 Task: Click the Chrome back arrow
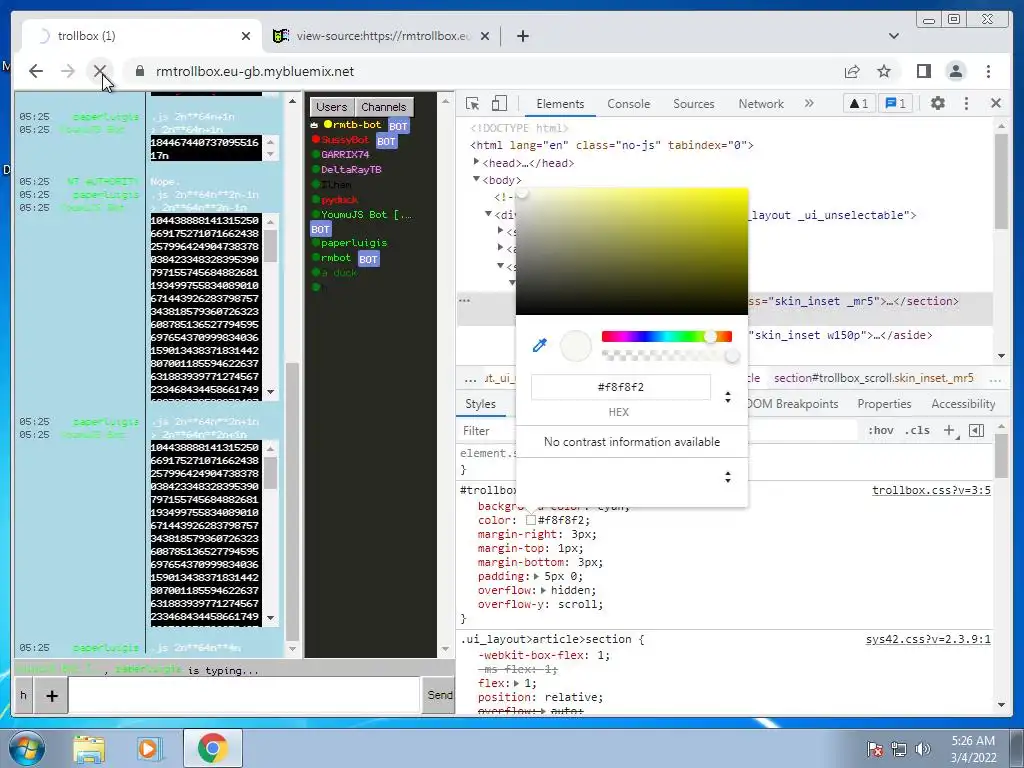36,71
